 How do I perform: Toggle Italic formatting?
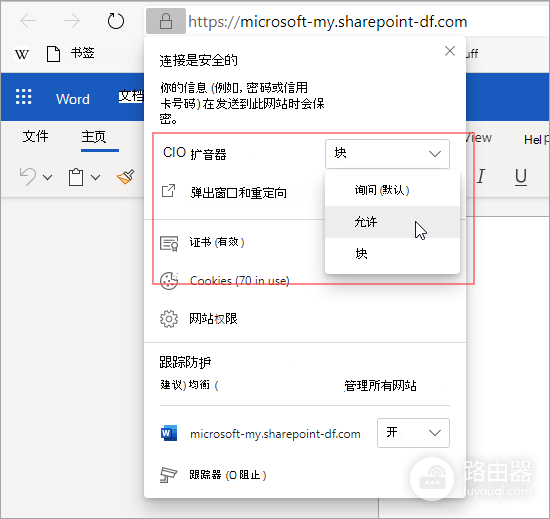[x=481, y=176]
